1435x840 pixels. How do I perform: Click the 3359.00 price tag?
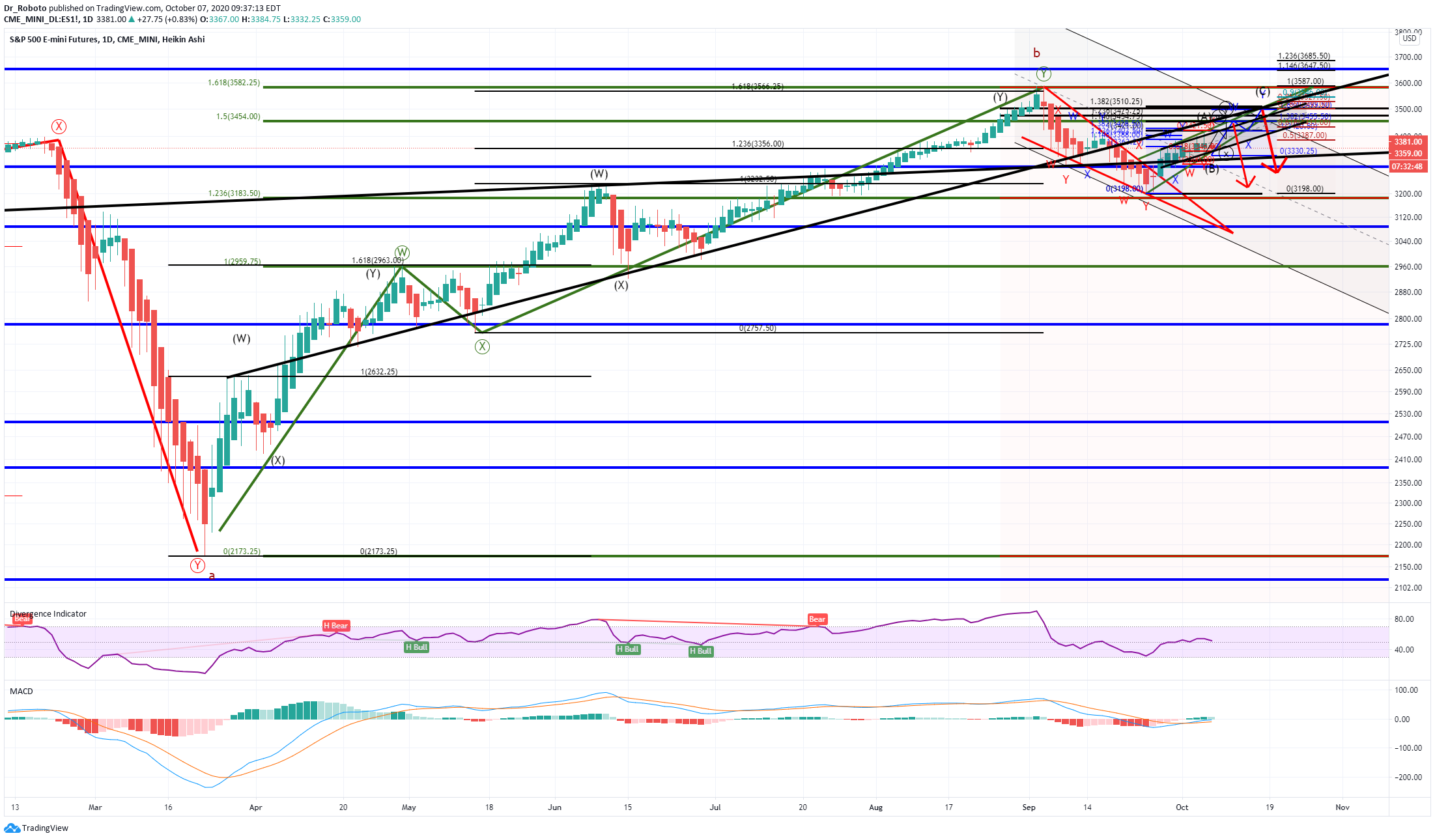1408,154
